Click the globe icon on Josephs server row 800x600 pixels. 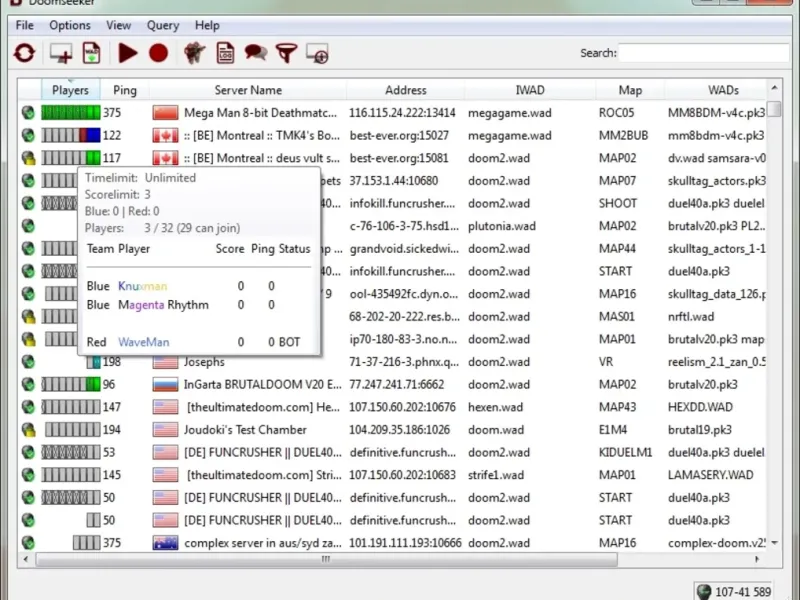(x=28, y=362)
